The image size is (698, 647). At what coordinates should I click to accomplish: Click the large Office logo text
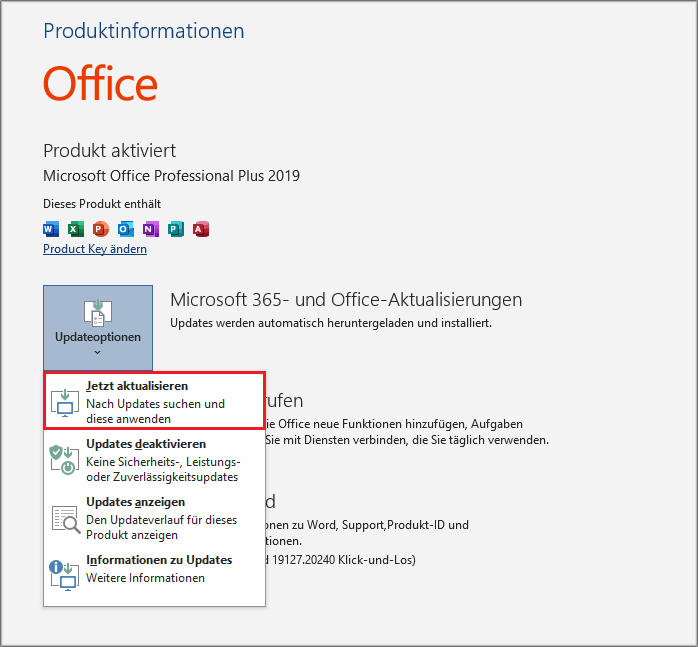pyautogui.click(x=100, y=83)
